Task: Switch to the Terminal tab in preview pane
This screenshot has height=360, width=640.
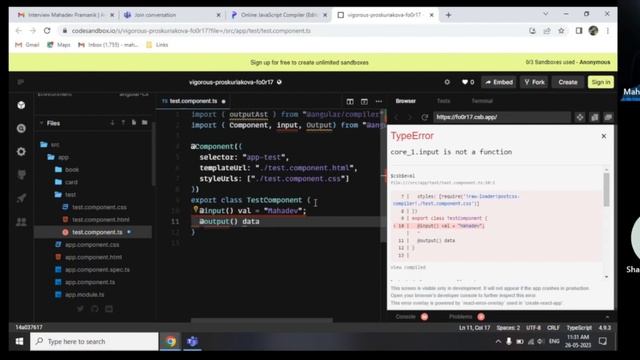Action: (482, 101)
